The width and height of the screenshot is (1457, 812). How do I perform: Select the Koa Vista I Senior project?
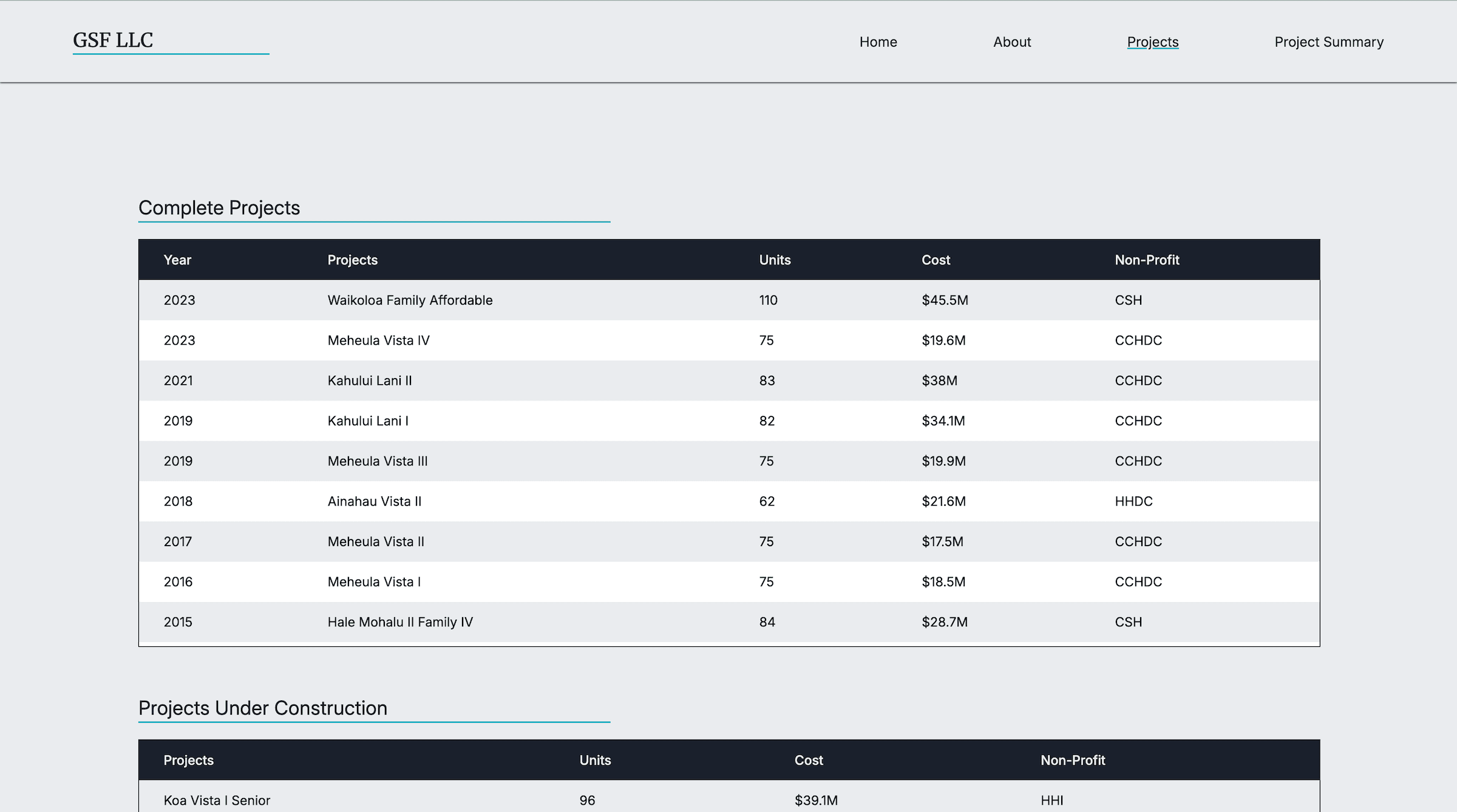click(x=217, y=800)
